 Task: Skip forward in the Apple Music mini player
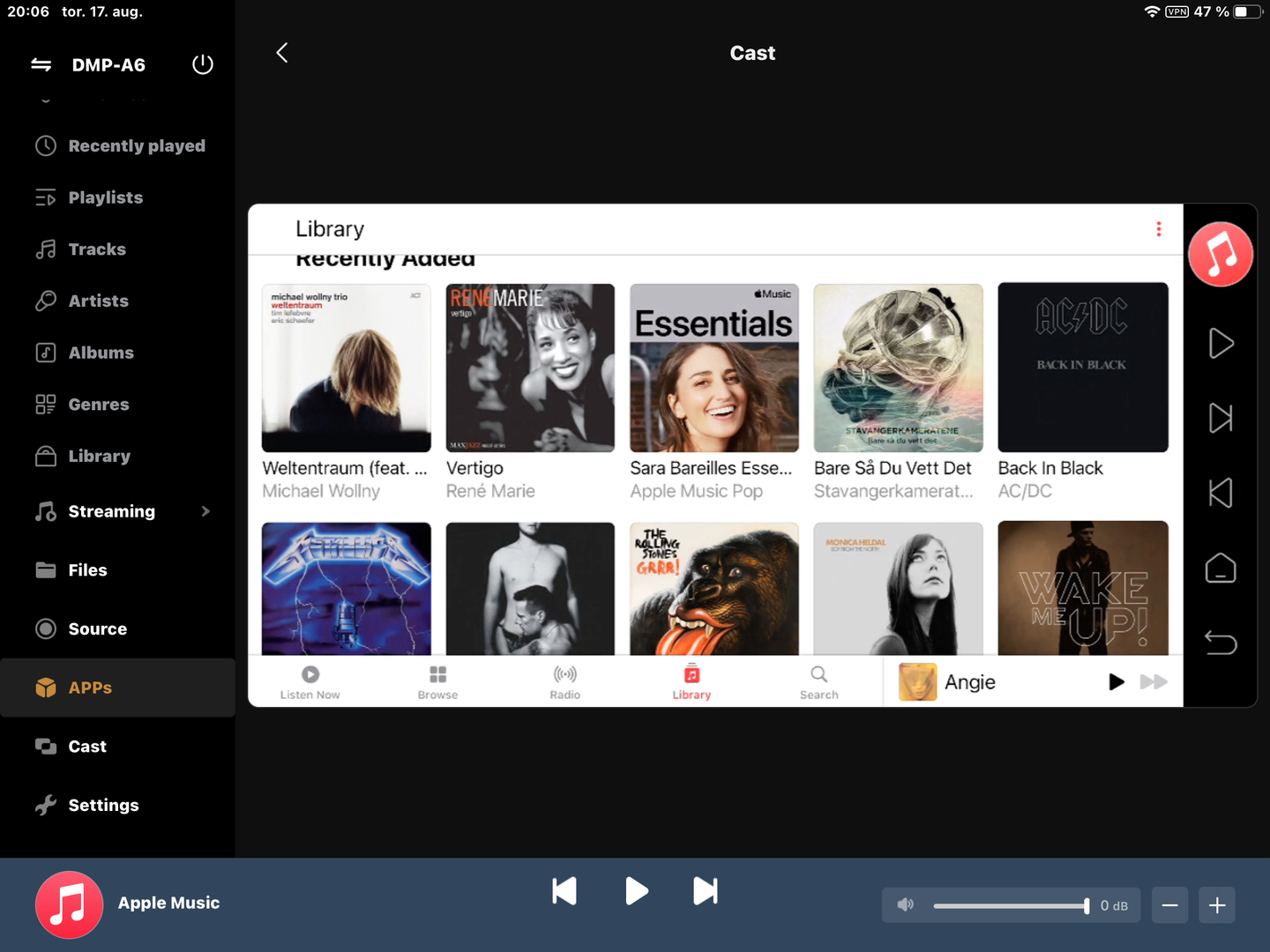pos(1154,681)
